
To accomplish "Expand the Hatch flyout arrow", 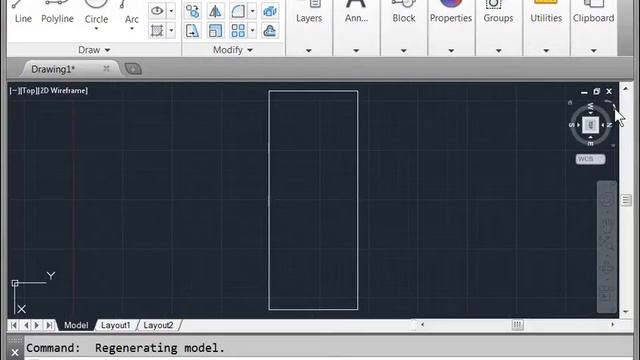I will click(x=171, y=31).
